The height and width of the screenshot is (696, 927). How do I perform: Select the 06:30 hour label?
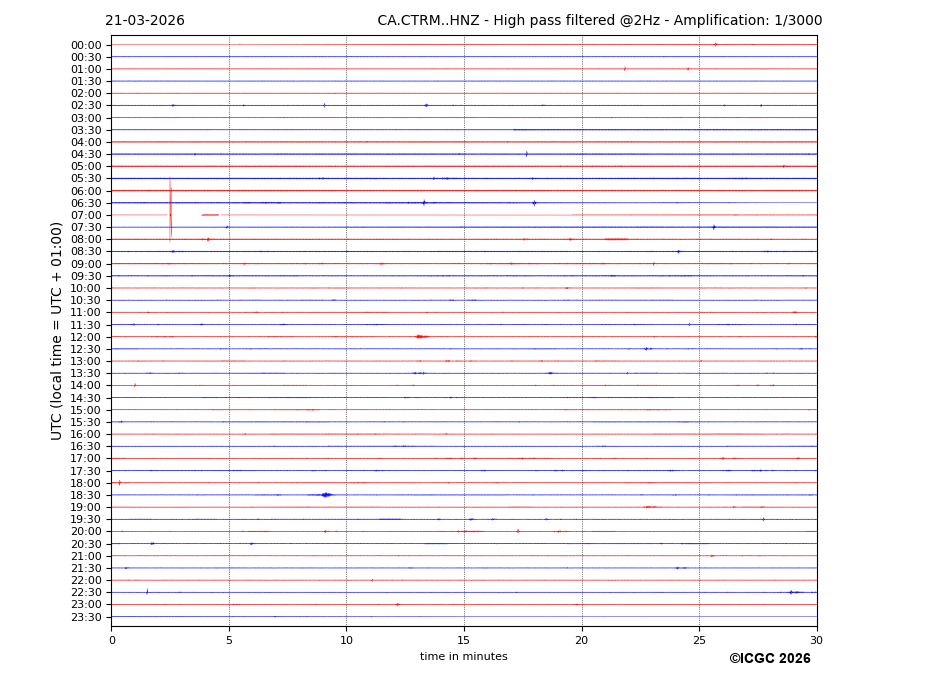86,203
